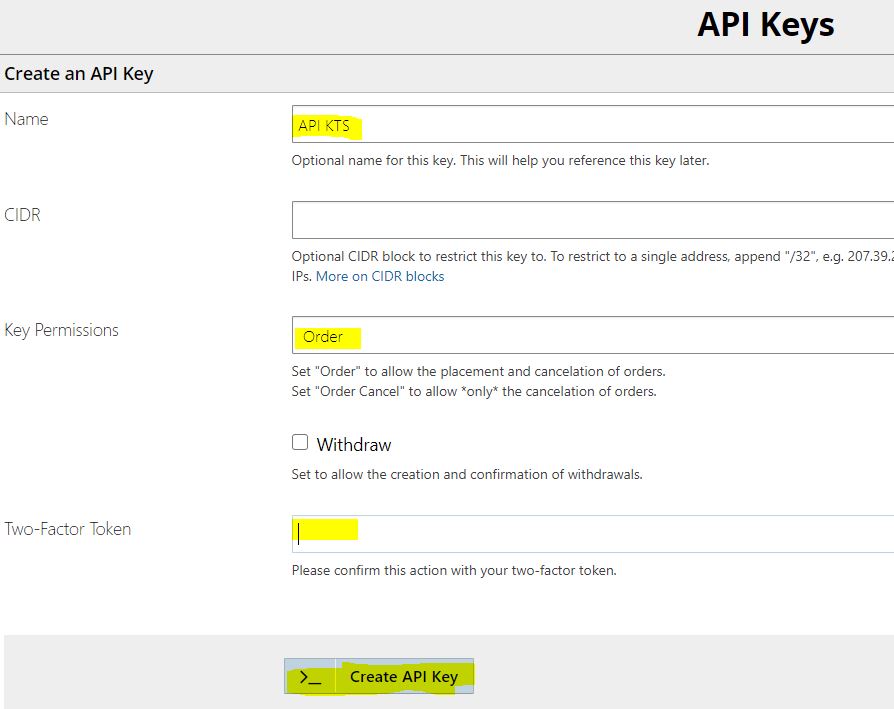
Task: Focus the Name field containing API KTS
Action: point(592,125)
